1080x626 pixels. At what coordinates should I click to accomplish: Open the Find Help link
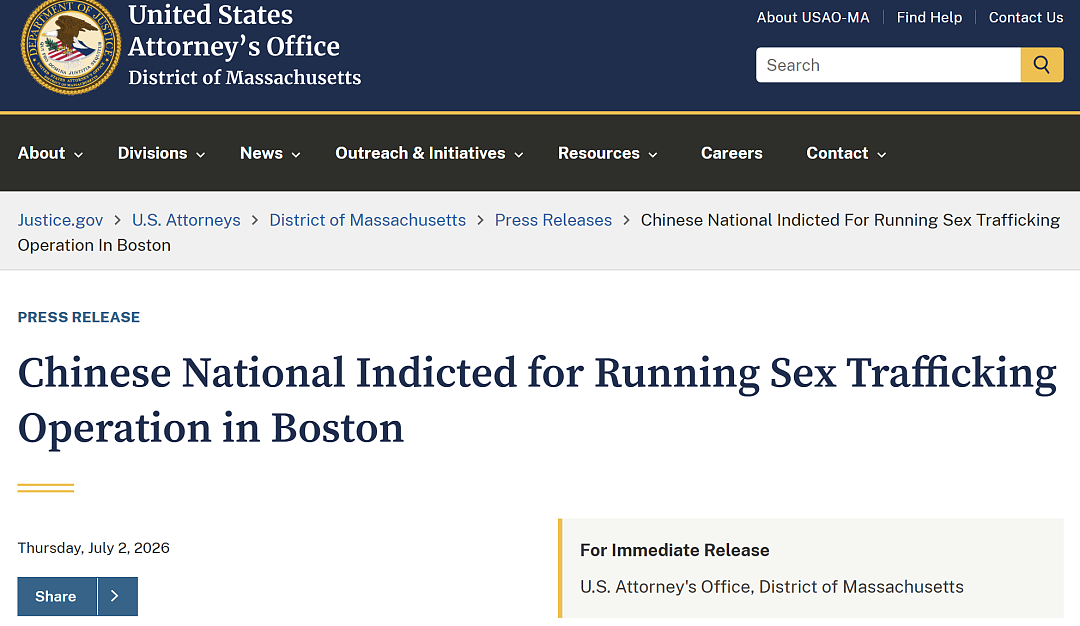(929, 18)
